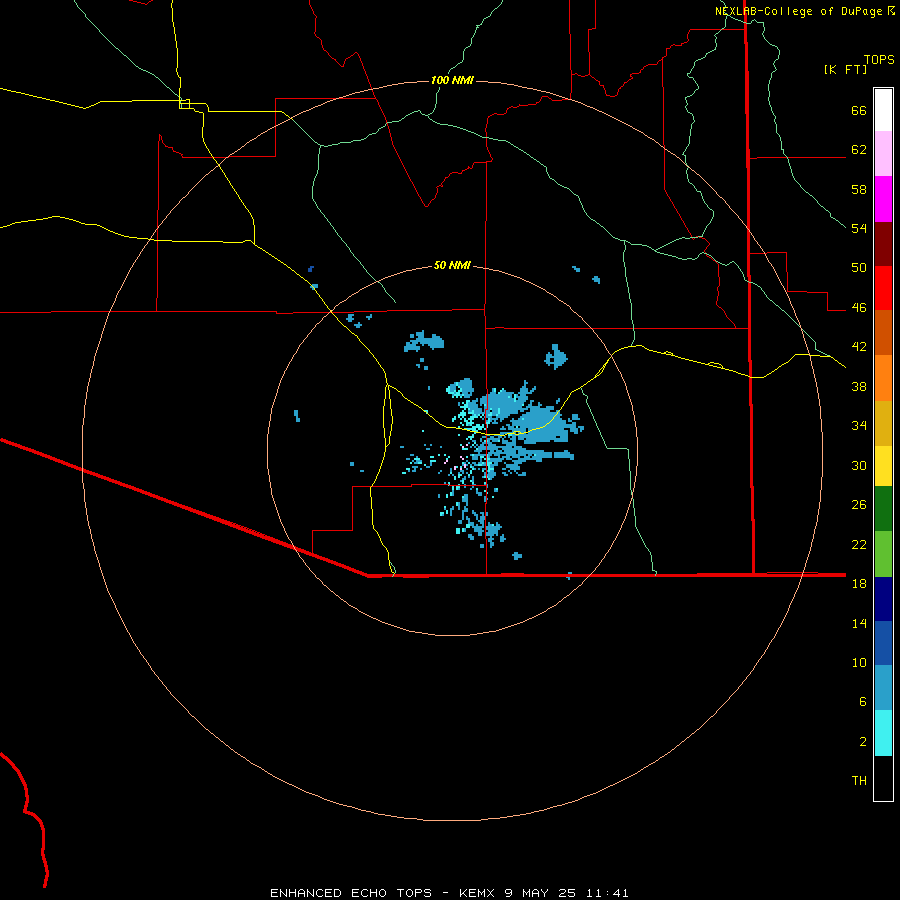The image size is (900, 900).
Task: Click the TOPS legend title
Action: pyautogui.click(x=879, y=60)
